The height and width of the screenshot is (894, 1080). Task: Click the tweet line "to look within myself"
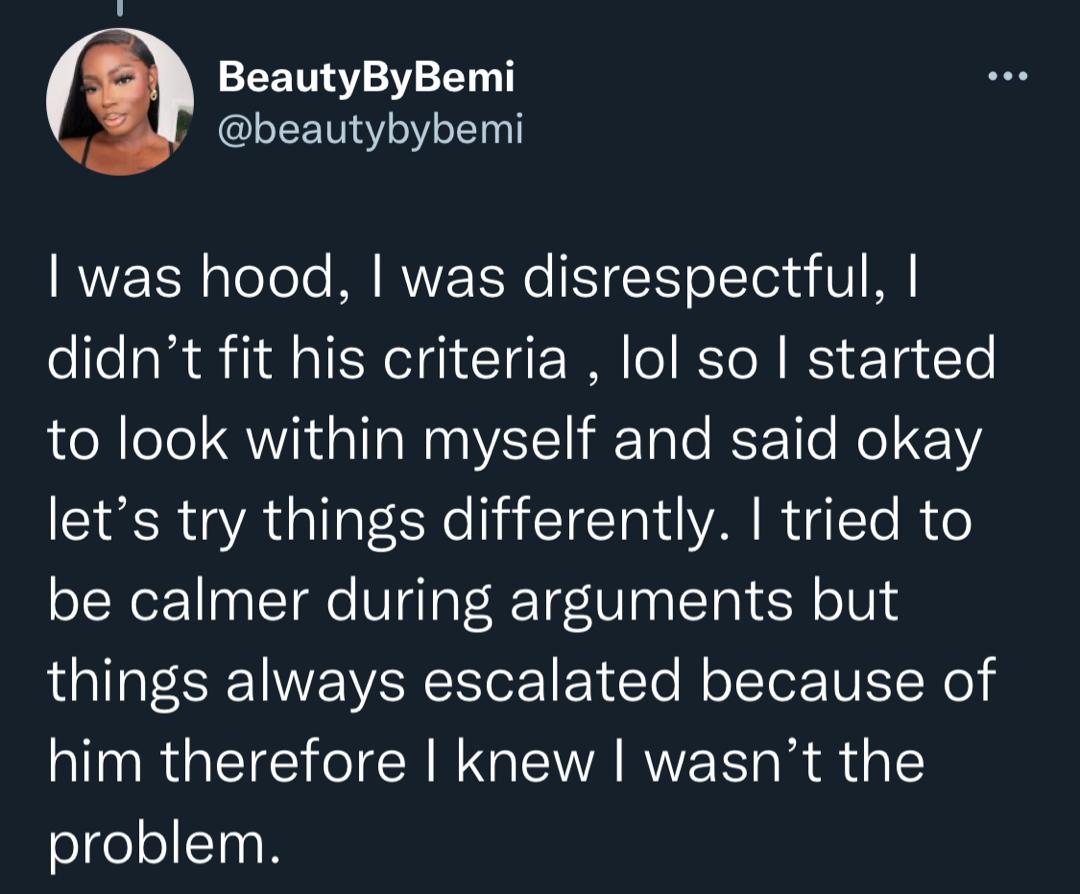pyautogui.click(x=320, y=440)
